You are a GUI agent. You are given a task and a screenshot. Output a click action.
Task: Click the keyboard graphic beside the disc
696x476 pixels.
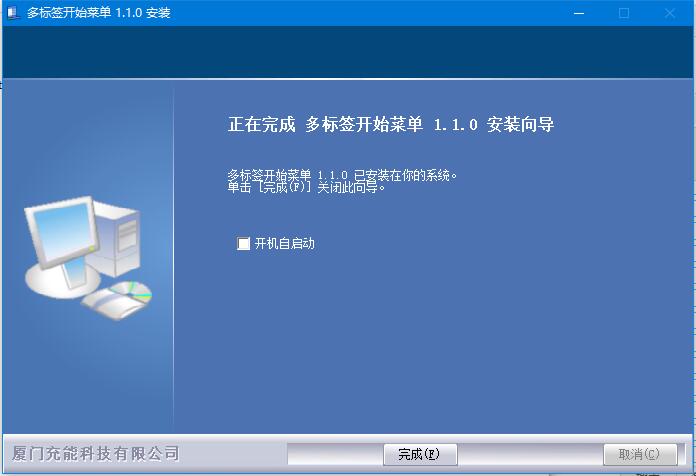[x=111, y=304]
